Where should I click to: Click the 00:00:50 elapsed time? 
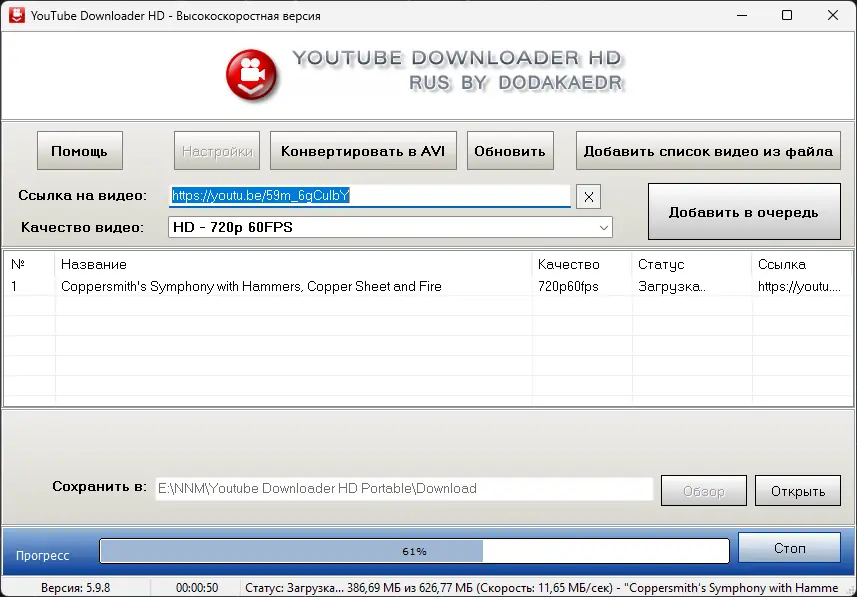(x=197, y=588)
